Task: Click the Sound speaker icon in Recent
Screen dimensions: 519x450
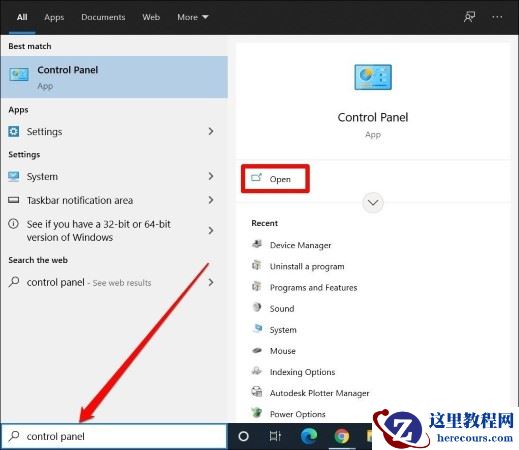Action: tap(257, 307)
